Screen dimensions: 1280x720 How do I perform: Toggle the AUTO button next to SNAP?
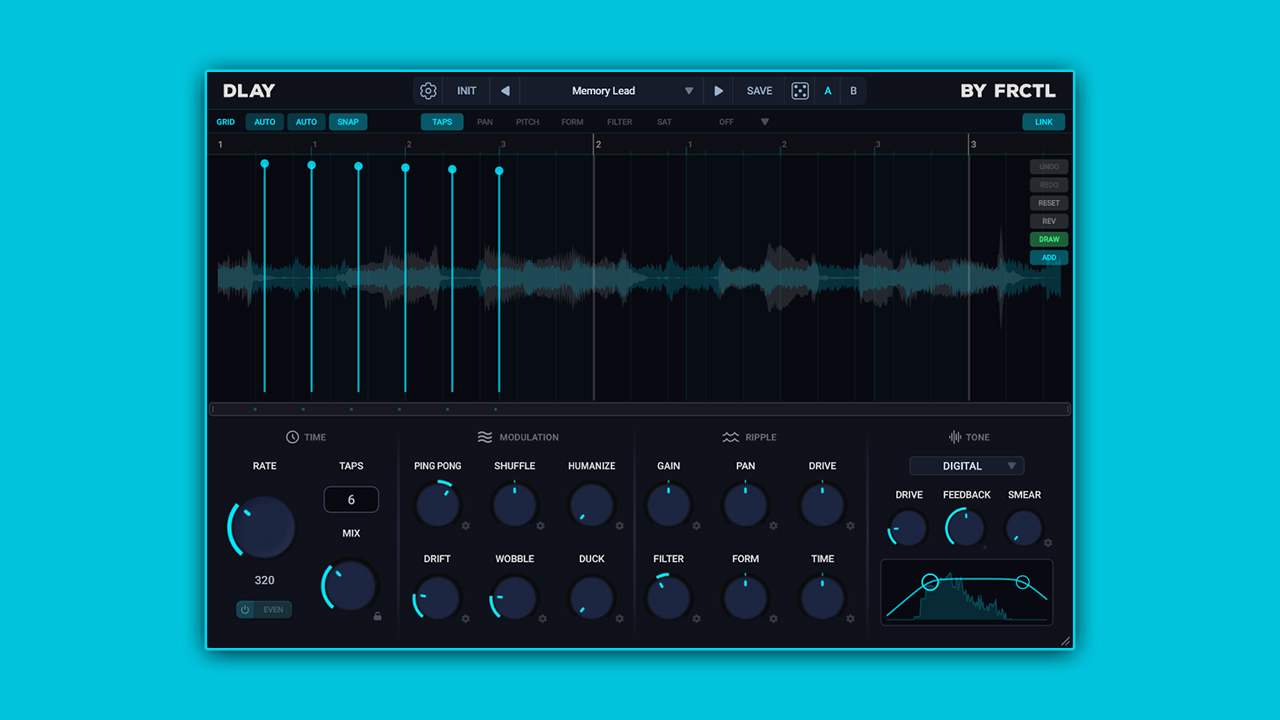[306, 122]
